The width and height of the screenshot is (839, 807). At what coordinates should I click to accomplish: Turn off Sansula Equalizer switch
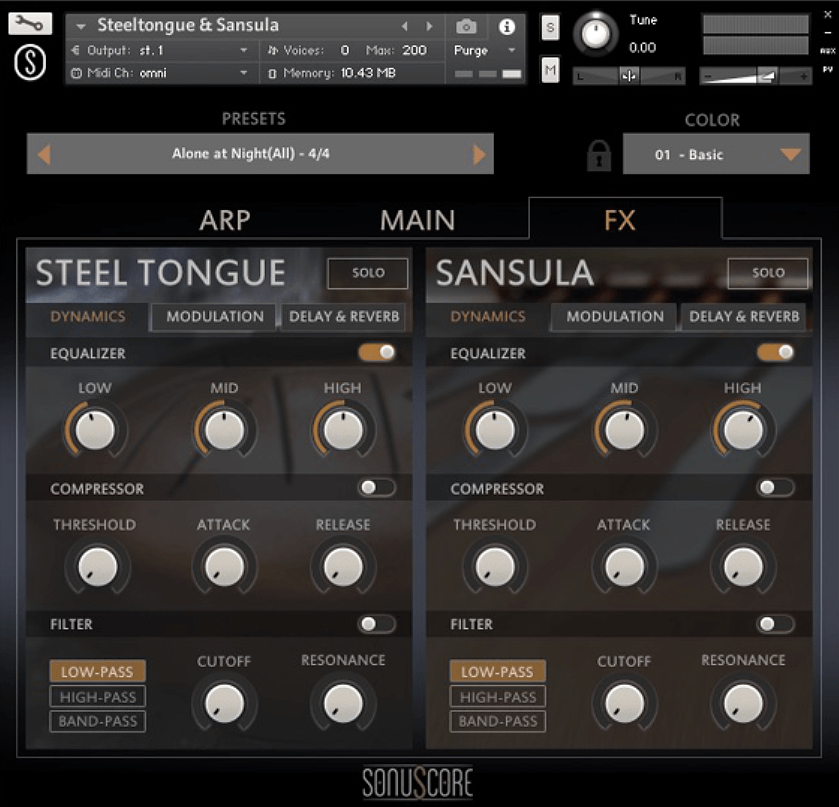(x=776, y=352)
